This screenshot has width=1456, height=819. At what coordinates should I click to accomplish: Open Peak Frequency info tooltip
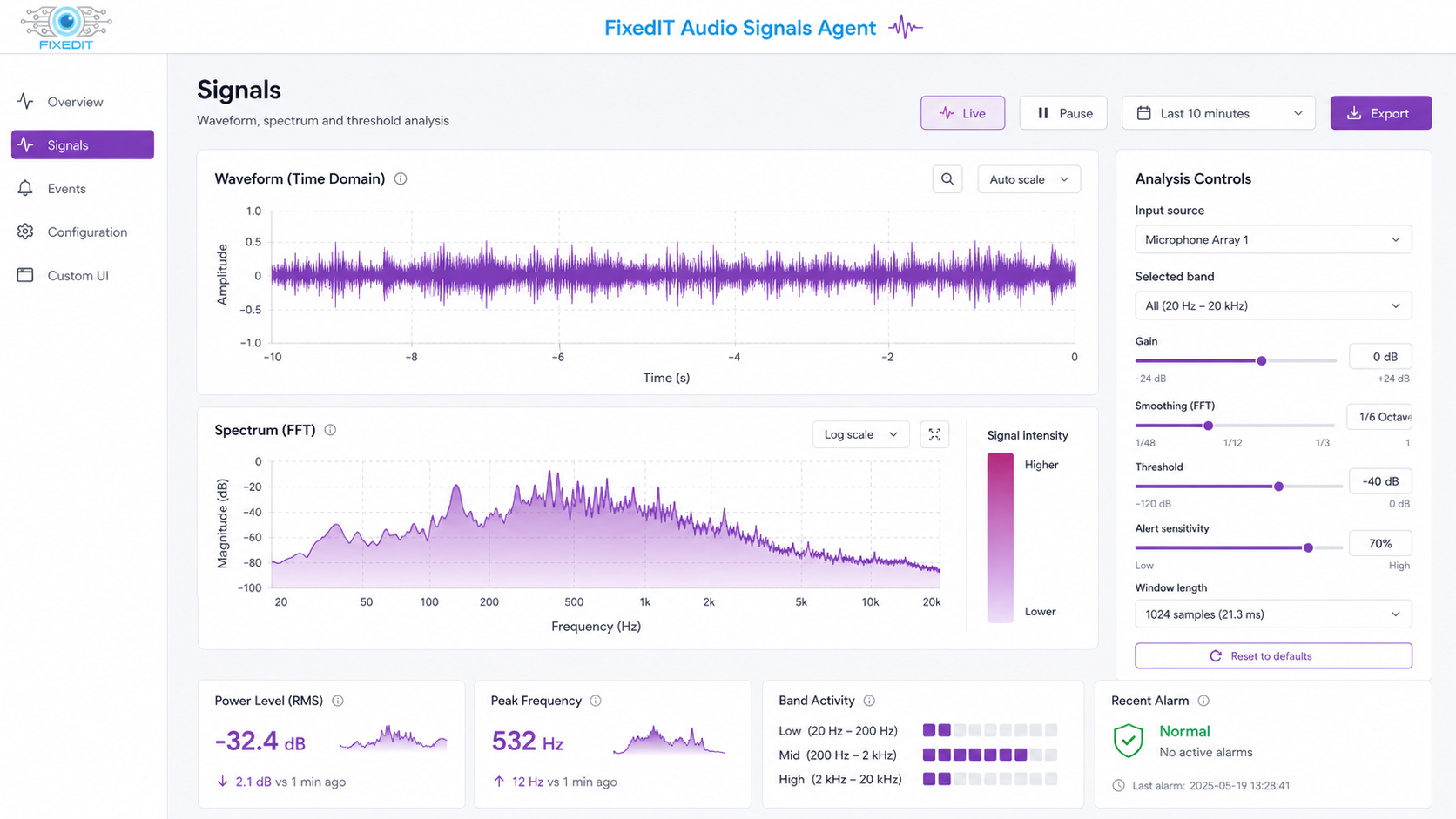point(596,701)
